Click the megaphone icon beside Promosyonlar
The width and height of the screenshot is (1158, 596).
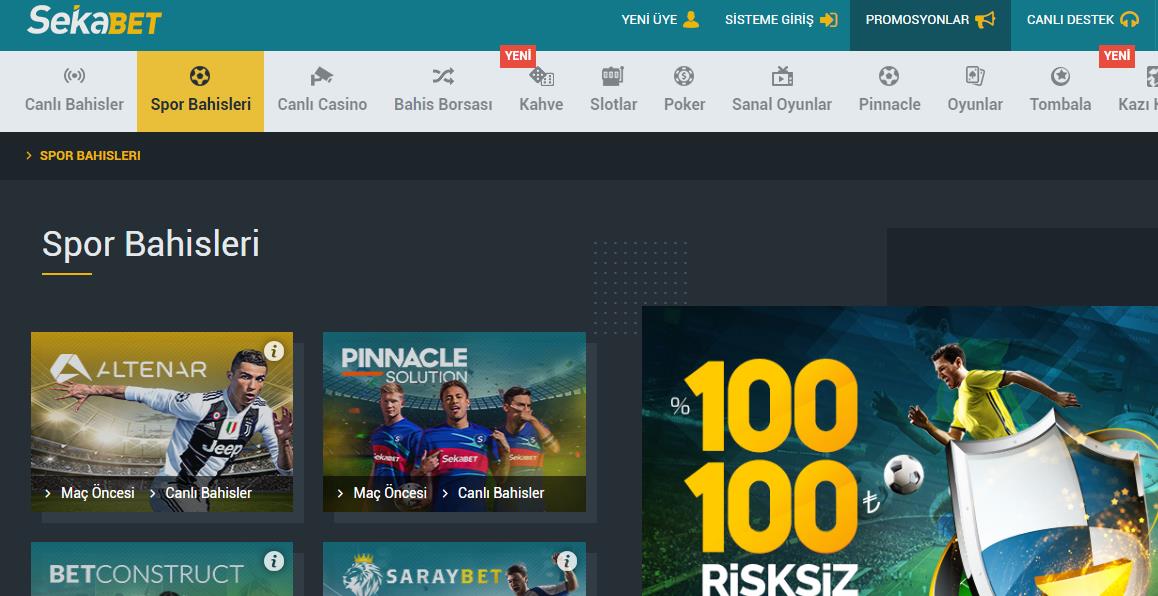[x=985, y=20]
